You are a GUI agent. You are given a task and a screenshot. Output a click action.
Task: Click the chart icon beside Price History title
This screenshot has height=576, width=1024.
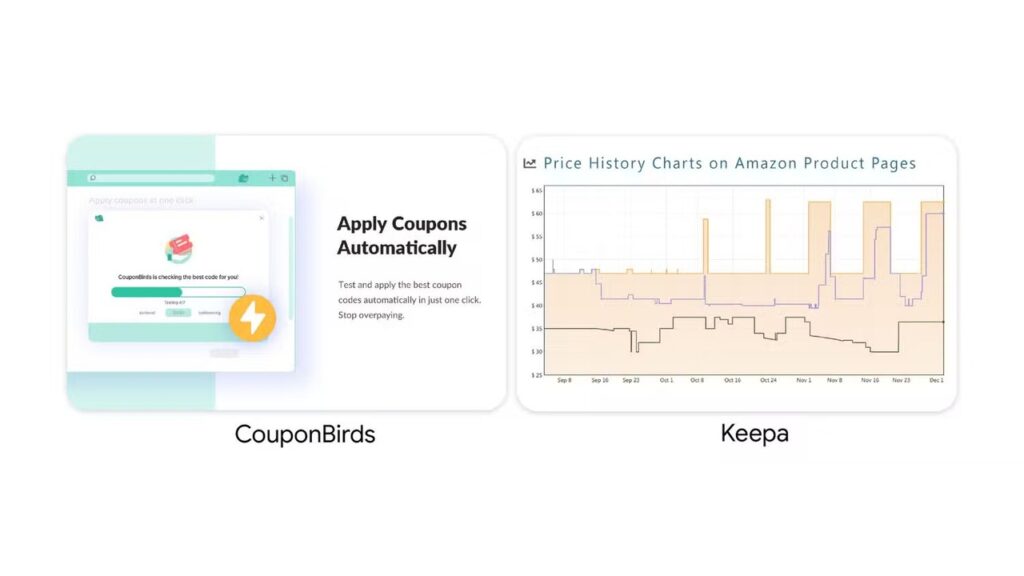[530, 163]
